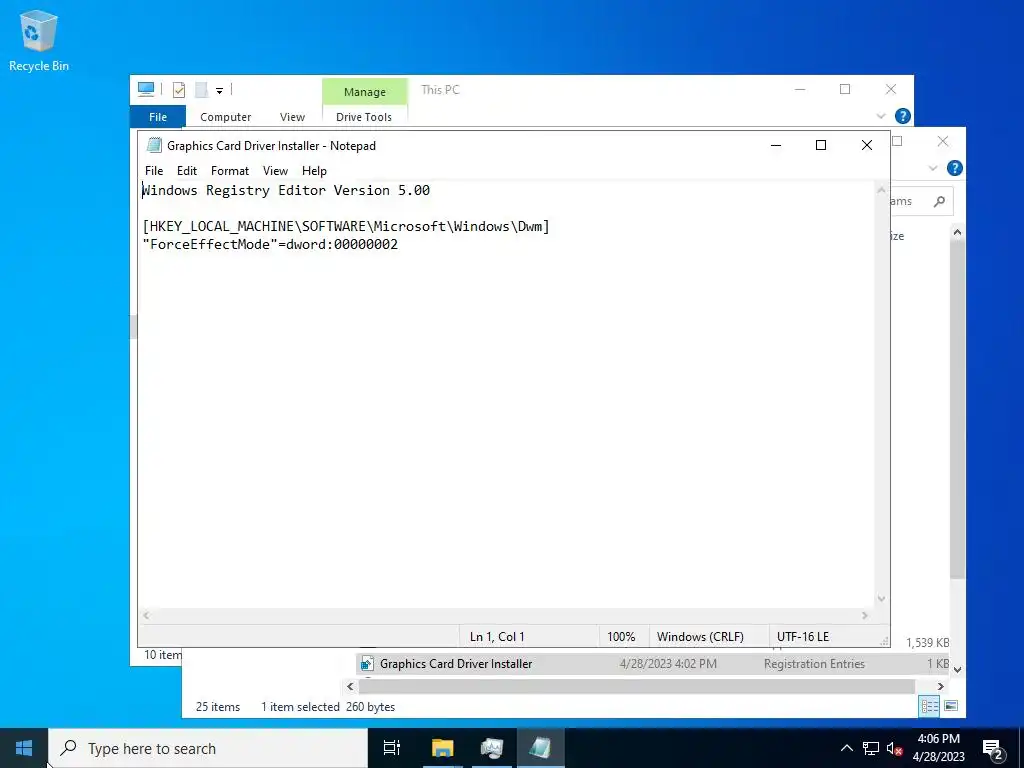Click the Notepad window resize grip
1024x768 pixels.
[884, 641]
